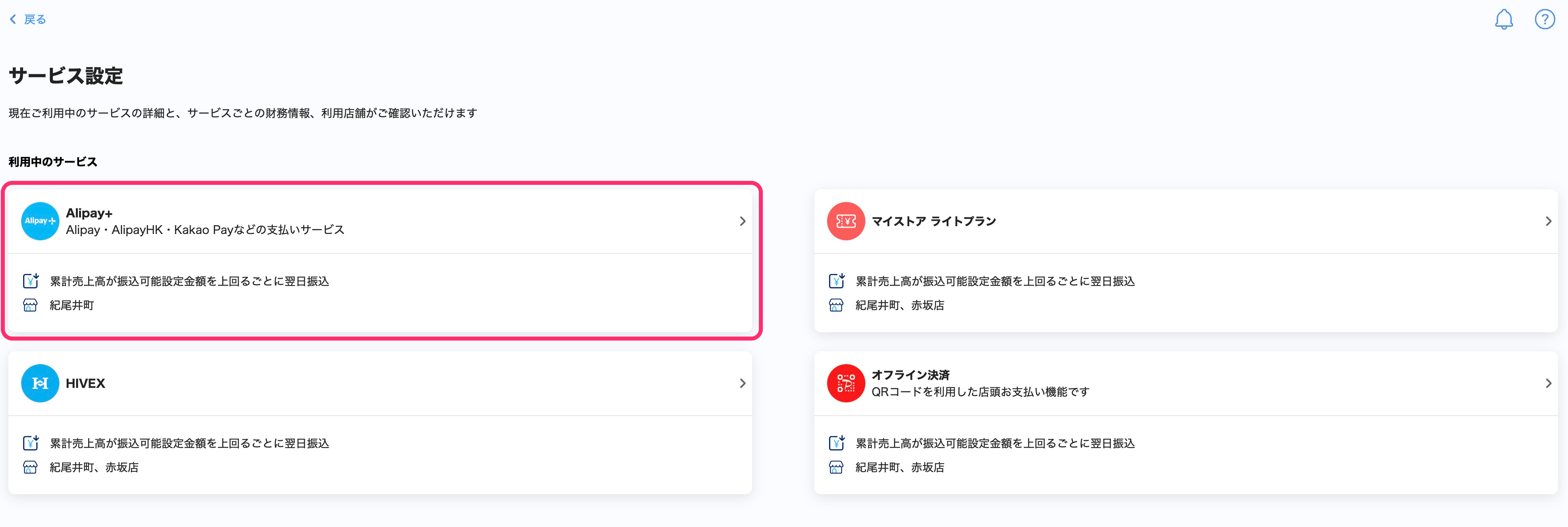Open オフライン決済 via its chevron arrow

(x=1548, y=383)
